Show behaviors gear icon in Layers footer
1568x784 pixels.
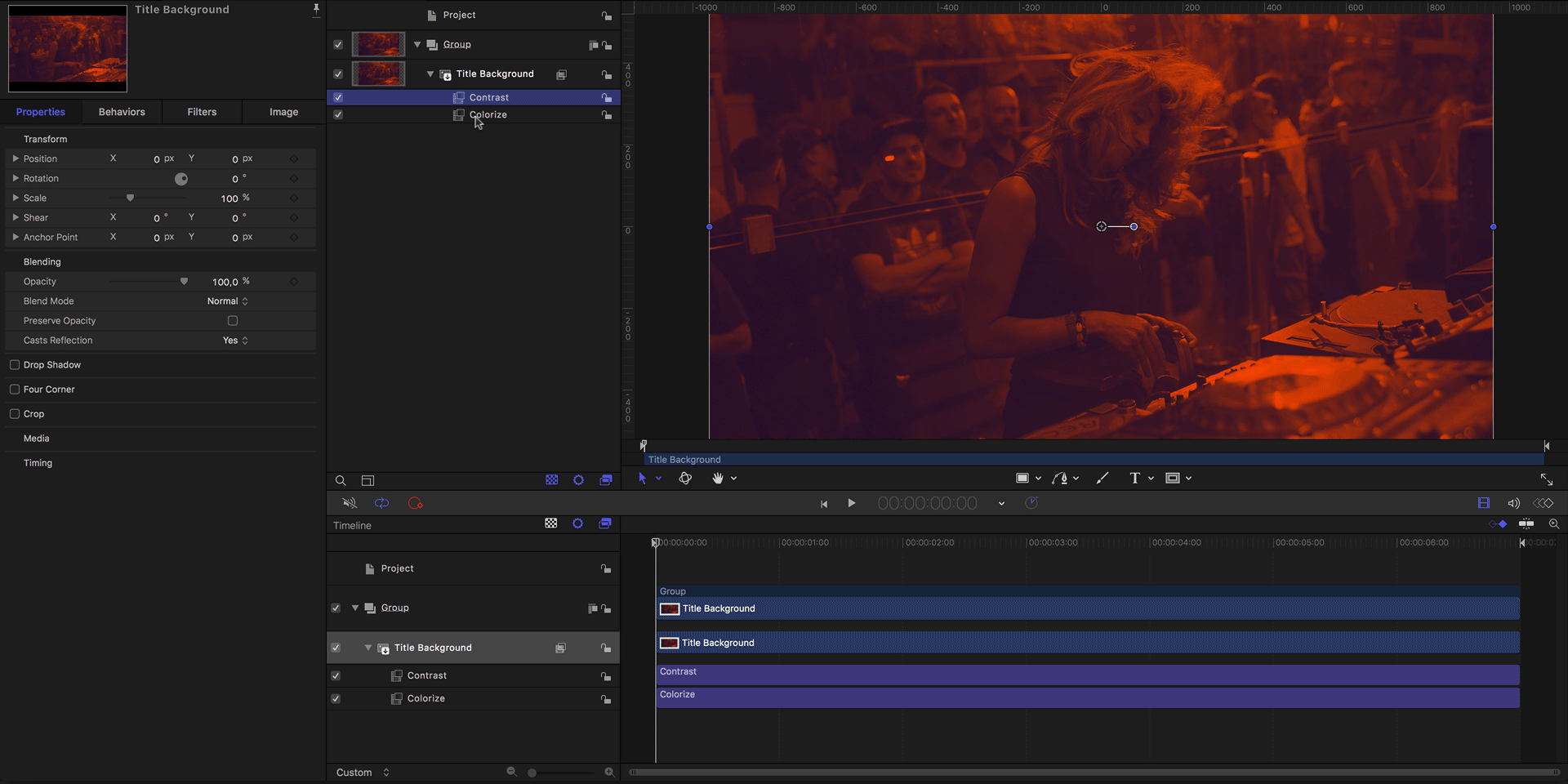[x=578, y=480]
